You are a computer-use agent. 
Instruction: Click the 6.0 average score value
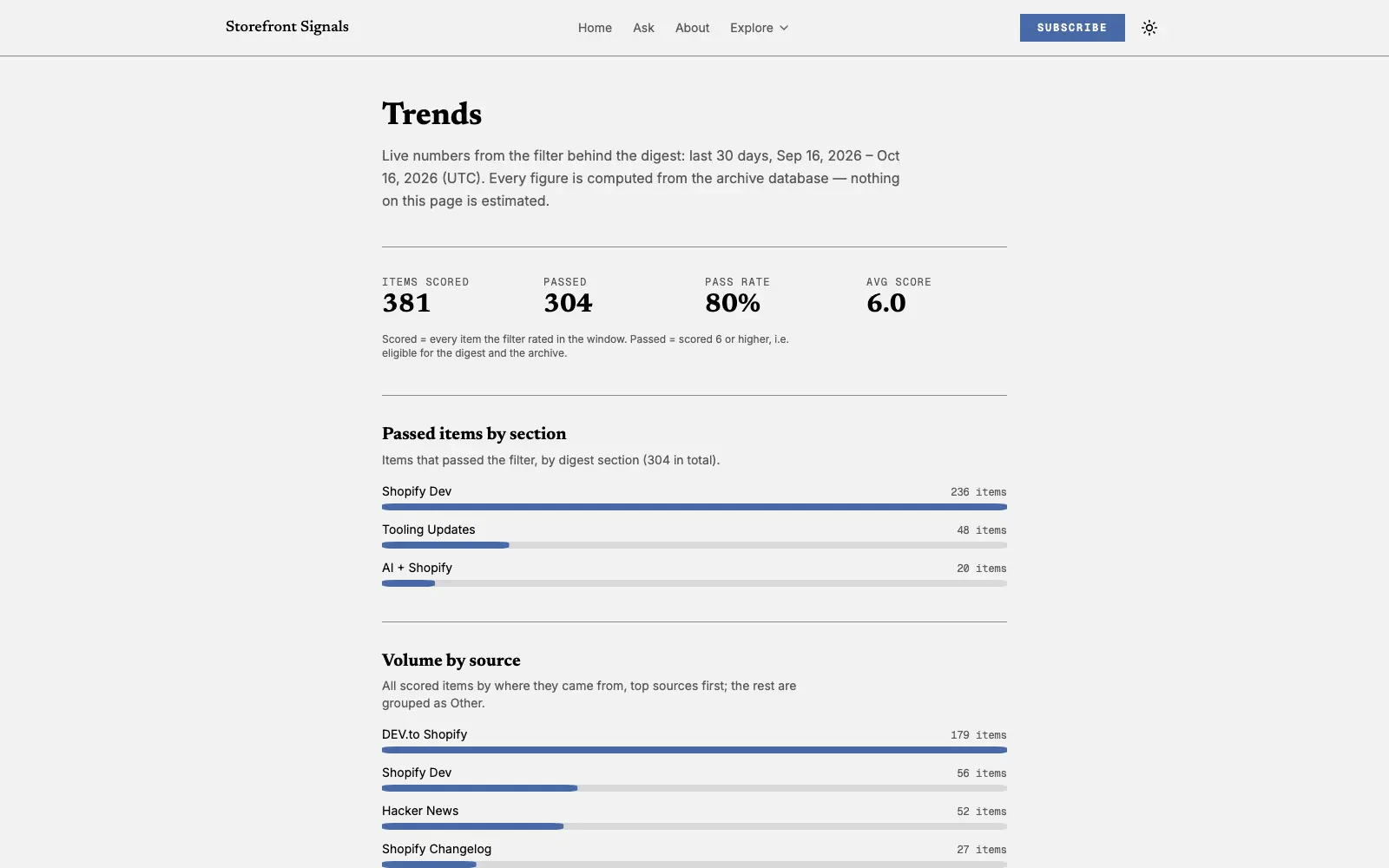coord(886,303)
